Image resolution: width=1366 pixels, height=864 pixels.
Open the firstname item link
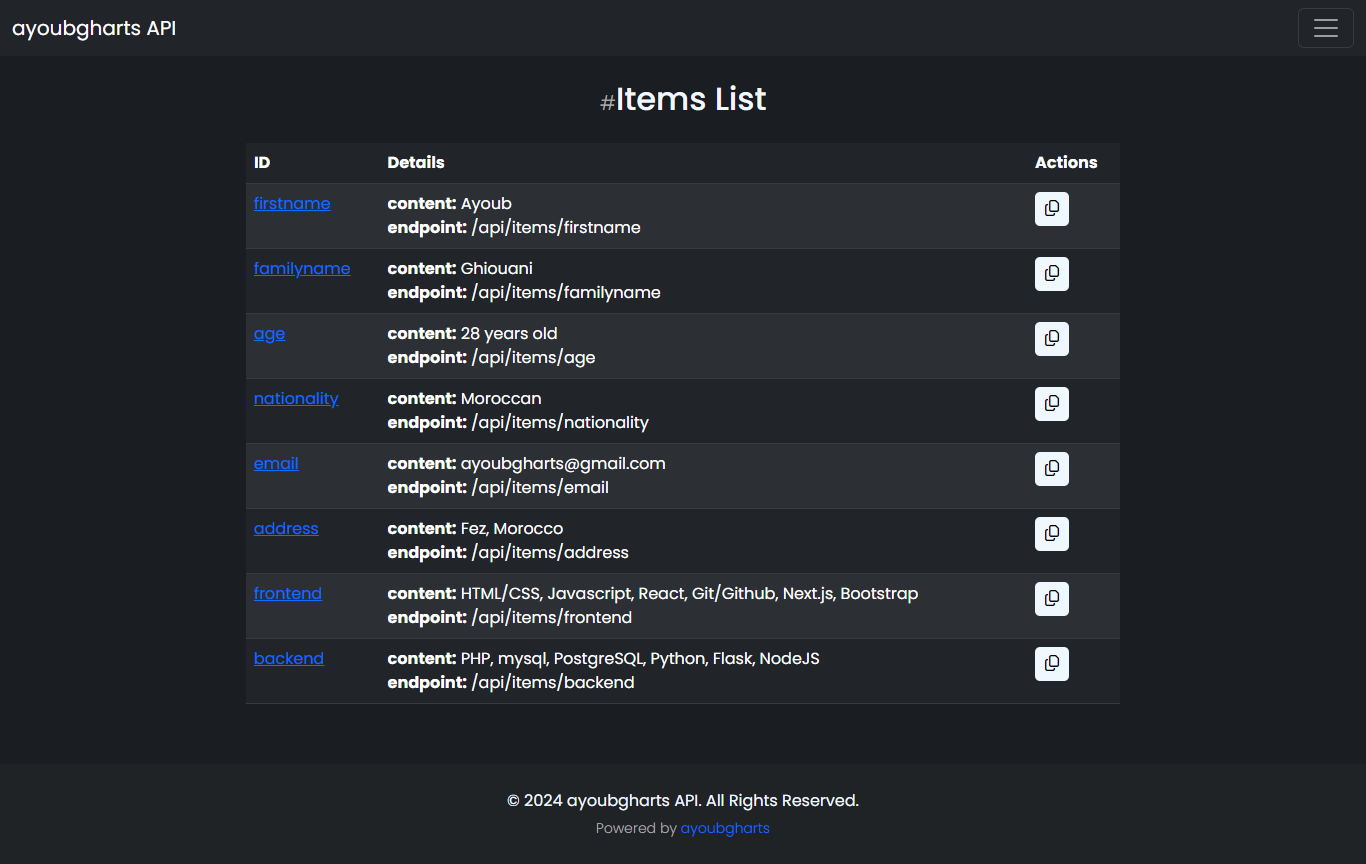pos(291,203)
